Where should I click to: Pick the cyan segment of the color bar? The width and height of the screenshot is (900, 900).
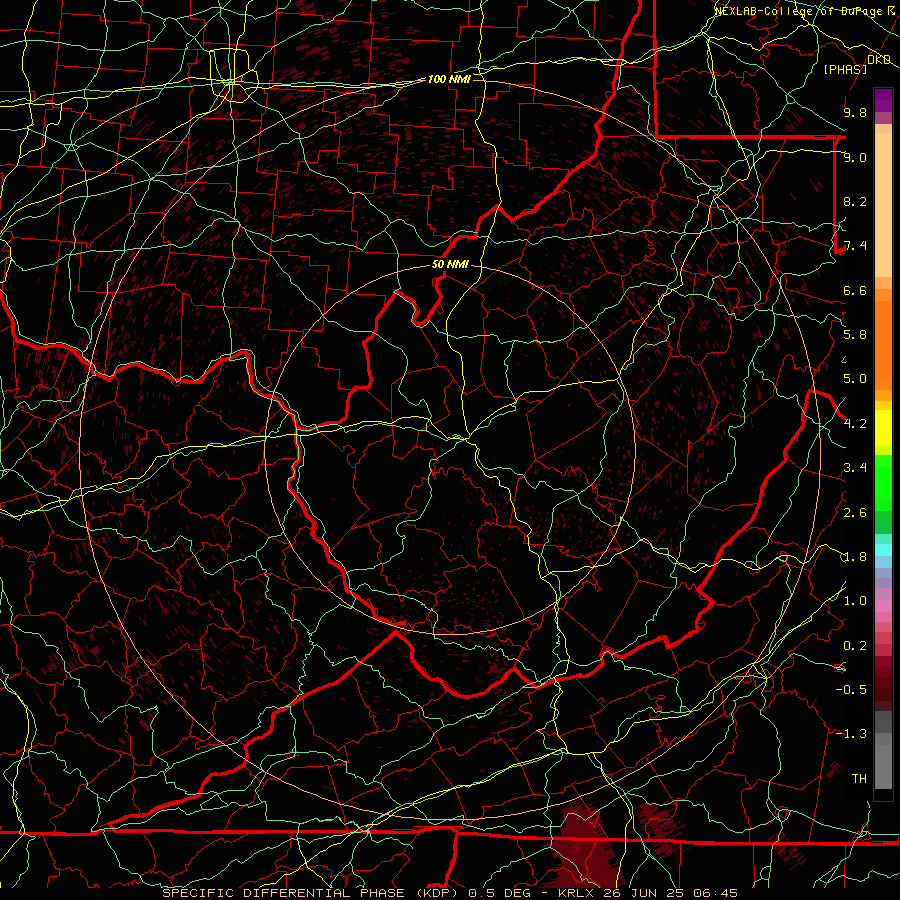pos(883,550)
